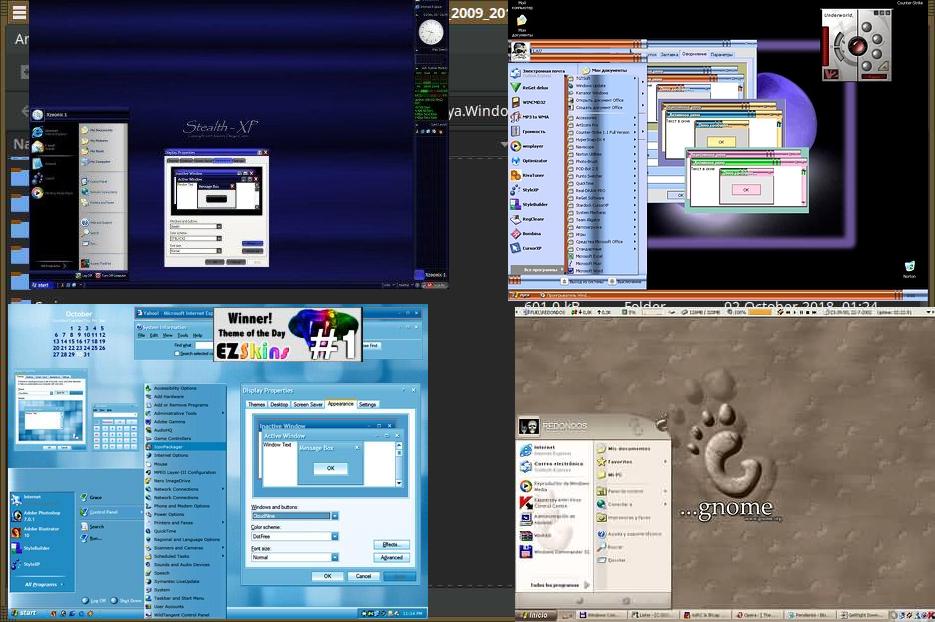Expand Administrative Tools submenu arrow
The height and width of the screenshot is (622, 935).
coord(223,413)
